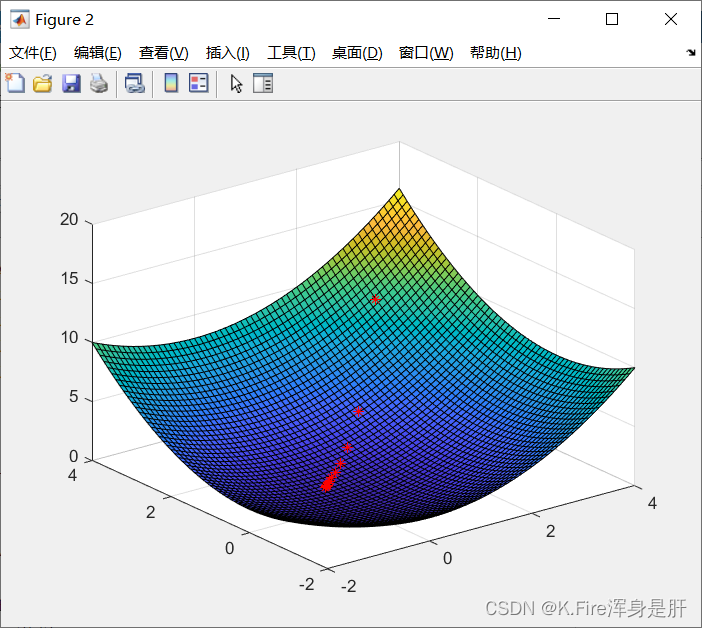Open the 编辑(E) menu
This screenshot has width=702, height=628.
(98, 53)
